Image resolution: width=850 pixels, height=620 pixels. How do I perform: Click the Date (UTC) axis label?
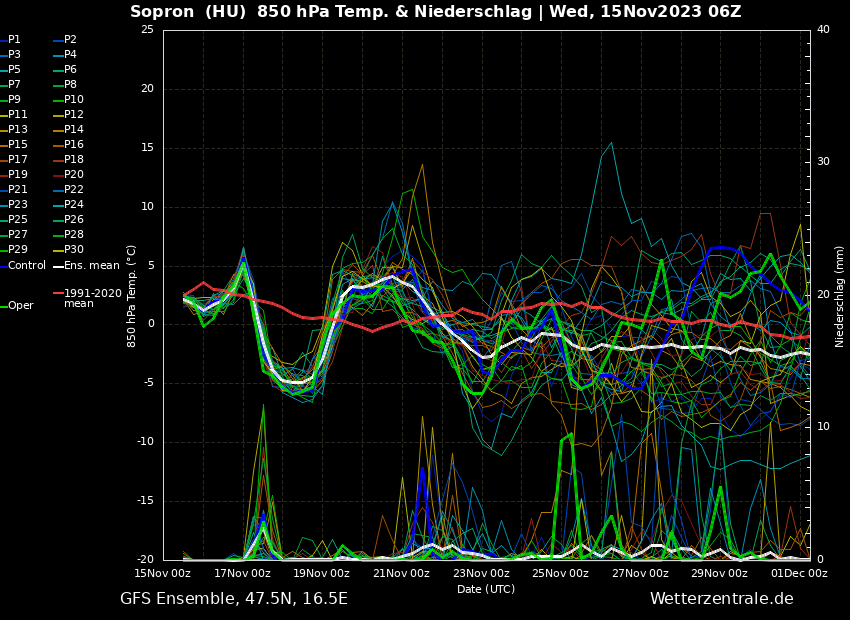click(x=486, y=589)
